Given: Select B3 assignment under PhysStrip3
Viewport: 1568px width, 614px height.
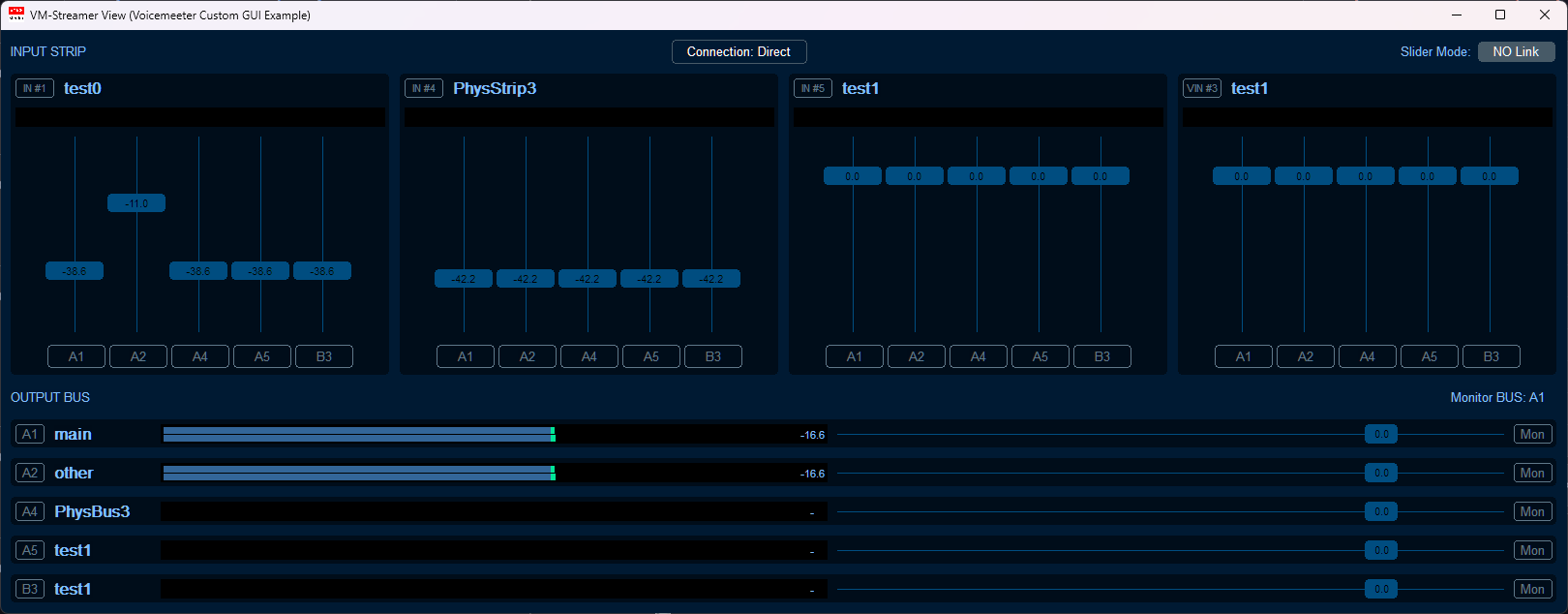Looking at the screenshot, I should [713, 356].
